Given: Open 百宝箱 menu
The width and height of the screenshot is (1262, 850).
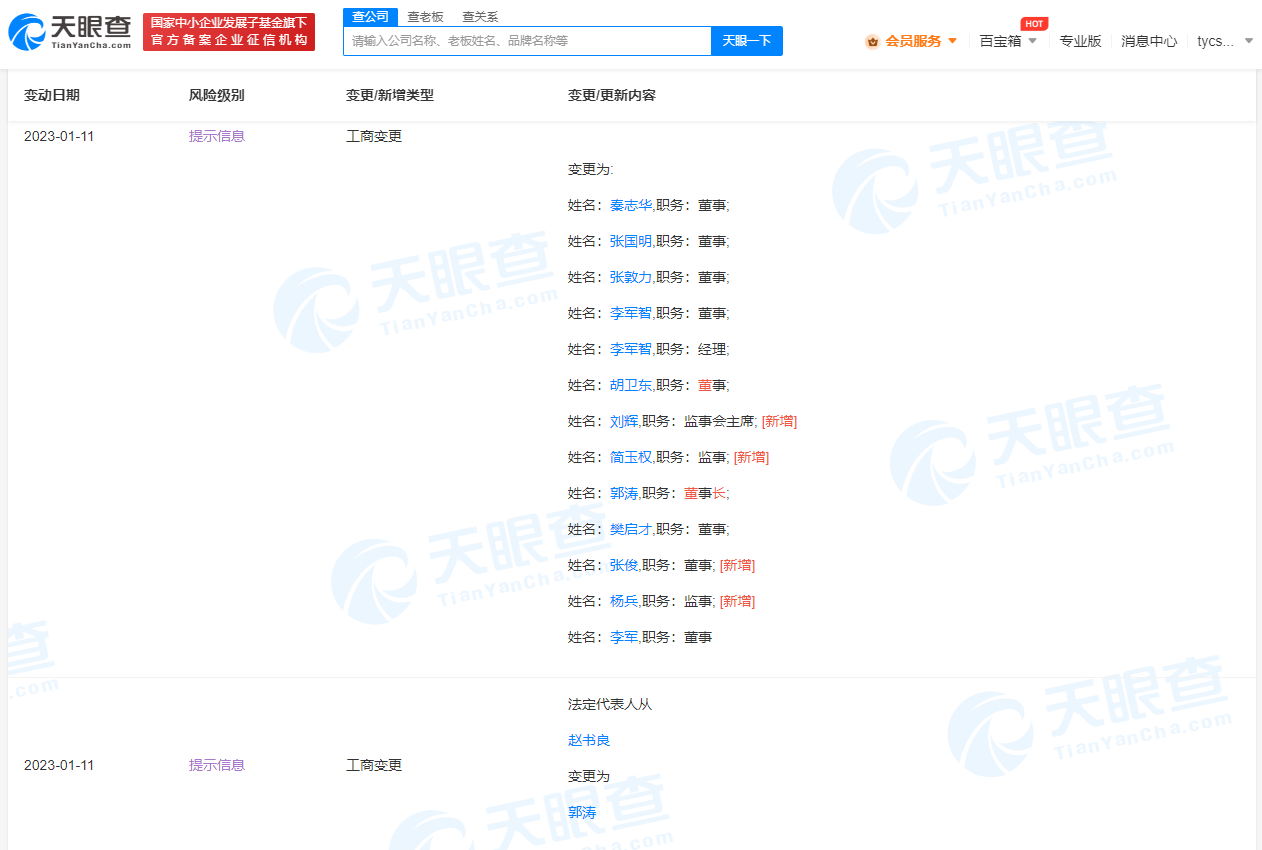Looking at the screenshot, I should [x=1000, y=41].
